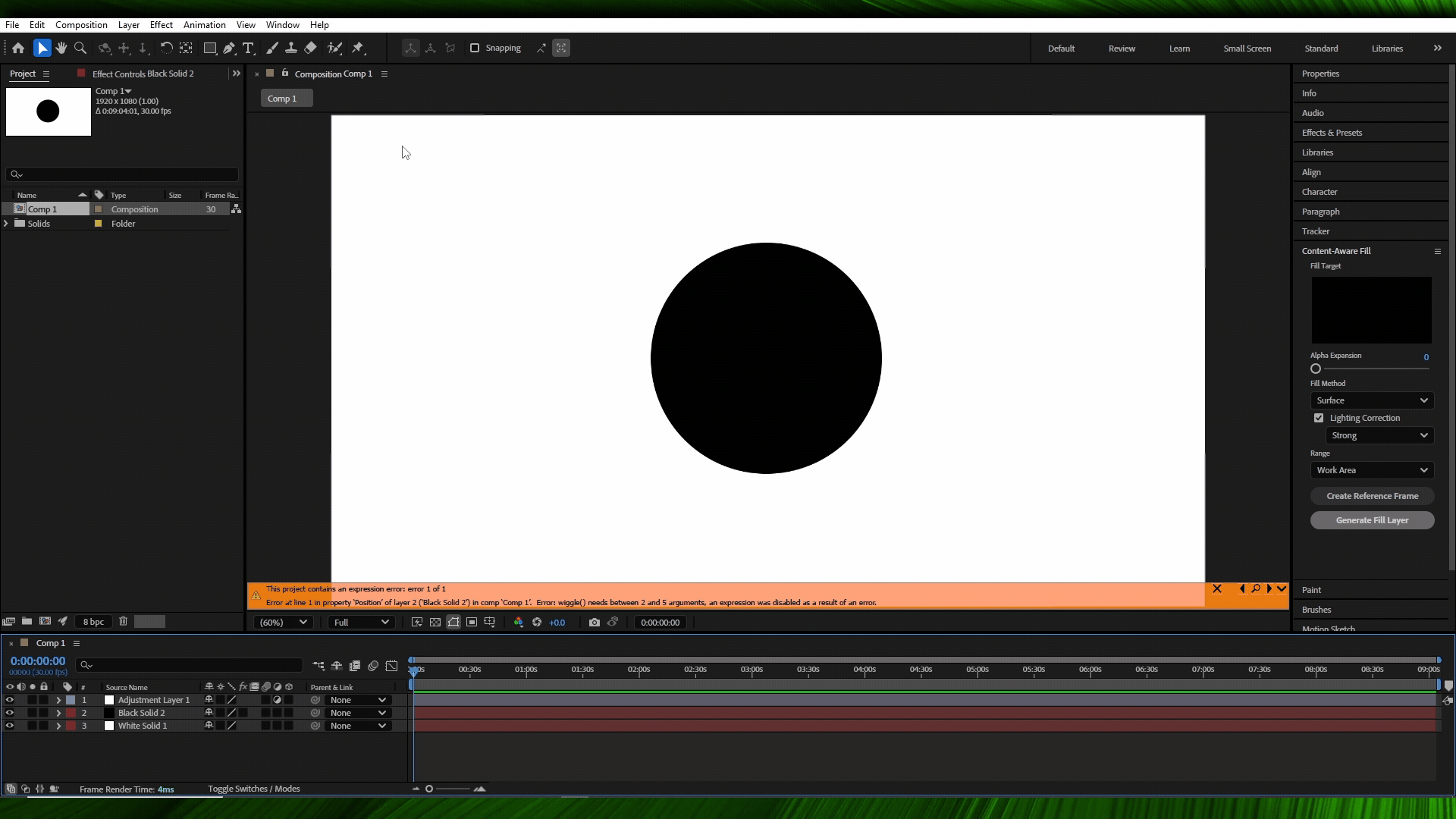Hide Adjustment Layer 1 with eye icon
Image resolution: width=1456 pixels, height=819 pixels.
(x=10, y=701)
